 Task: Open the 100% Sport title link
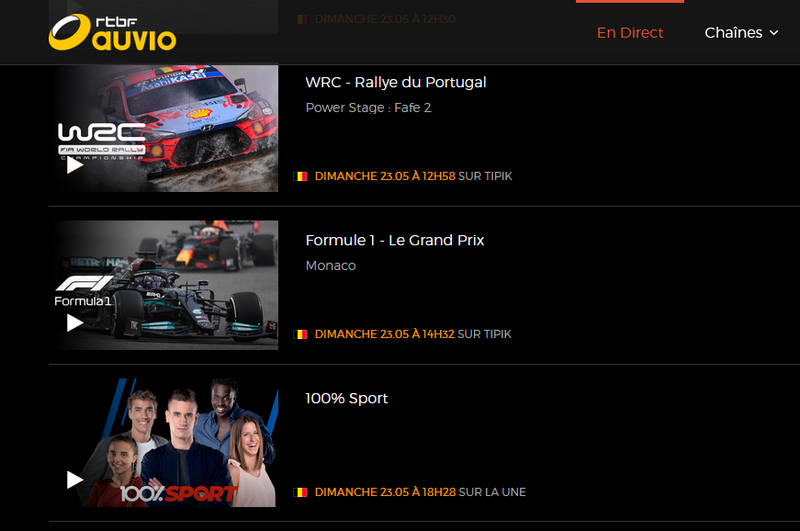[347, 398]
